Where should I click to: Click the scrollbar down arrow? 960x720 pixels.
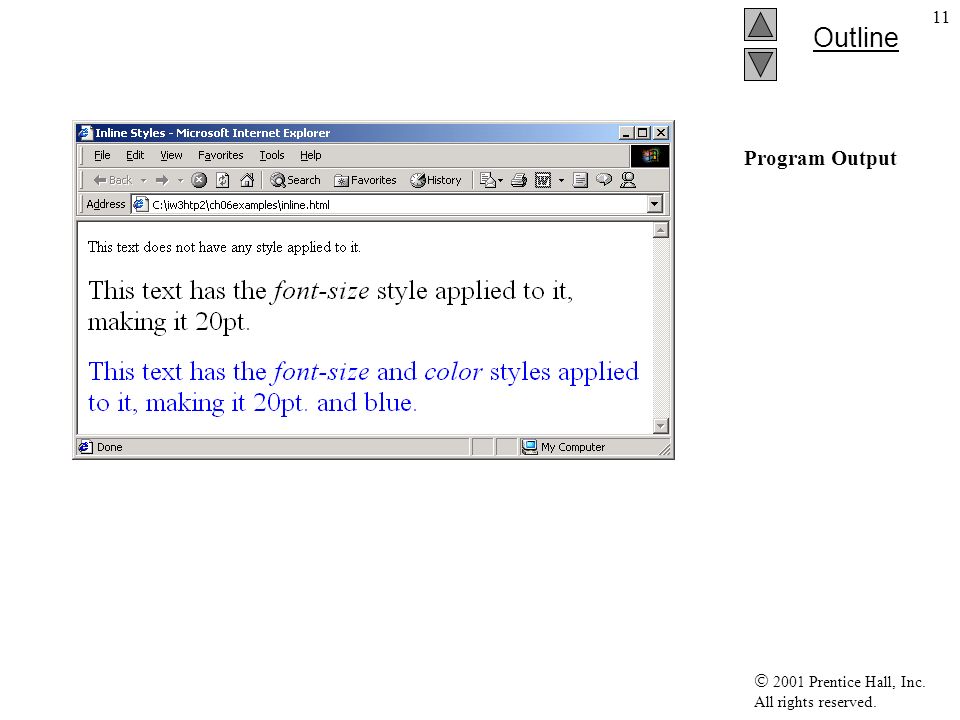[660, 426]
